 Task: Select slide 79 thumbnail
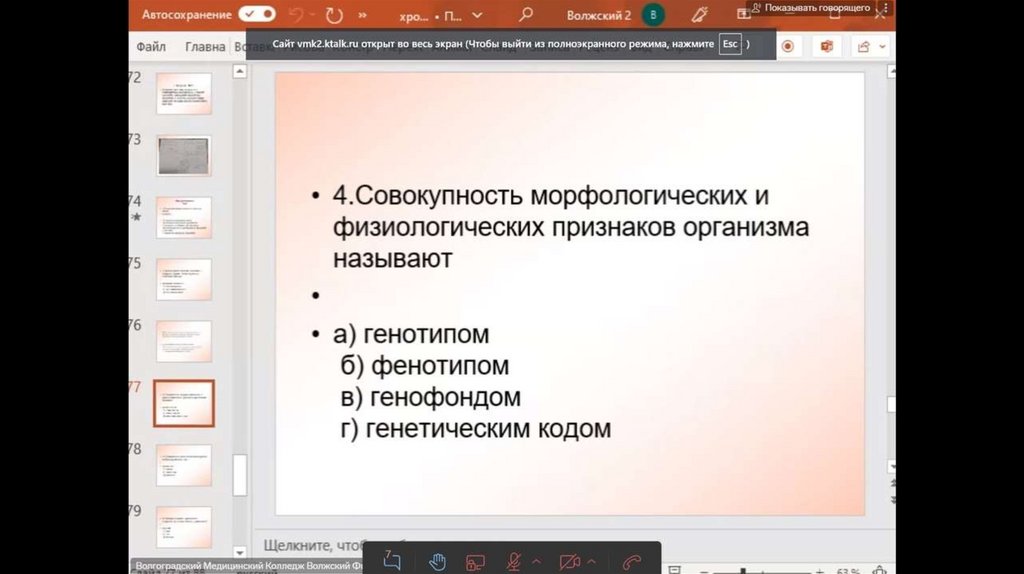(184, 527)
